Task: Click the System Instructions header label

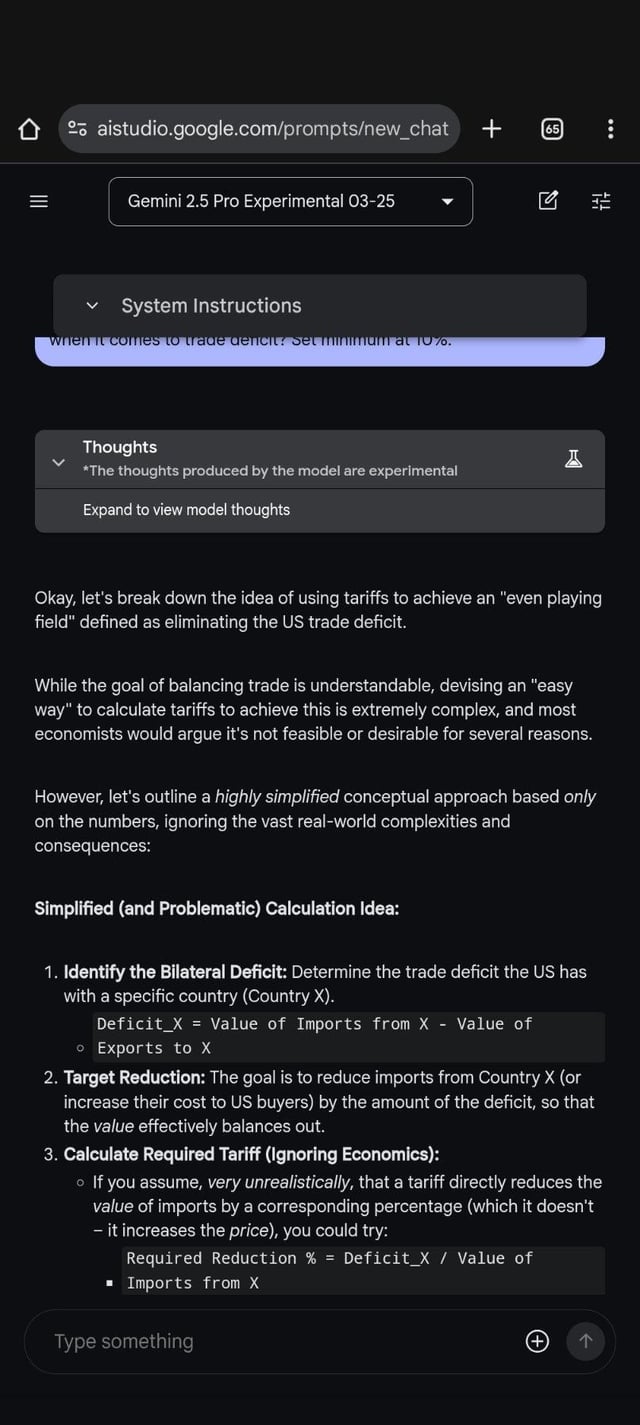Action: click(211, 305)
